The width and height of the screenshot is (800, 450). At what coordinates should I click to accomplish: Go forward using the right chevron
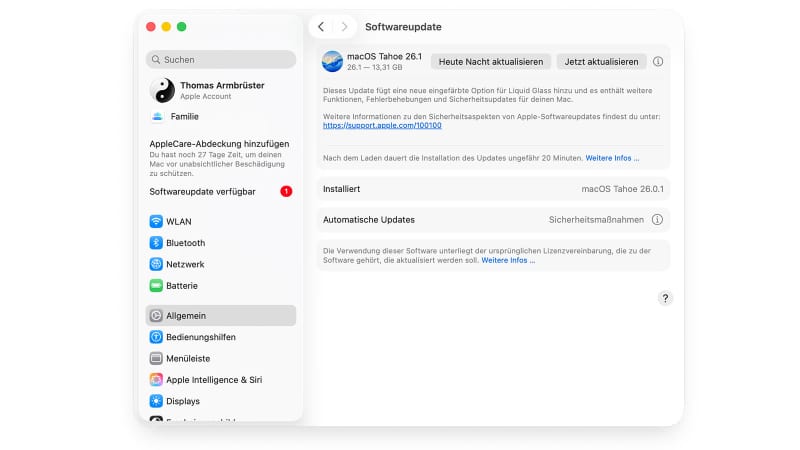pyautogui.click(x=345, y=27)
